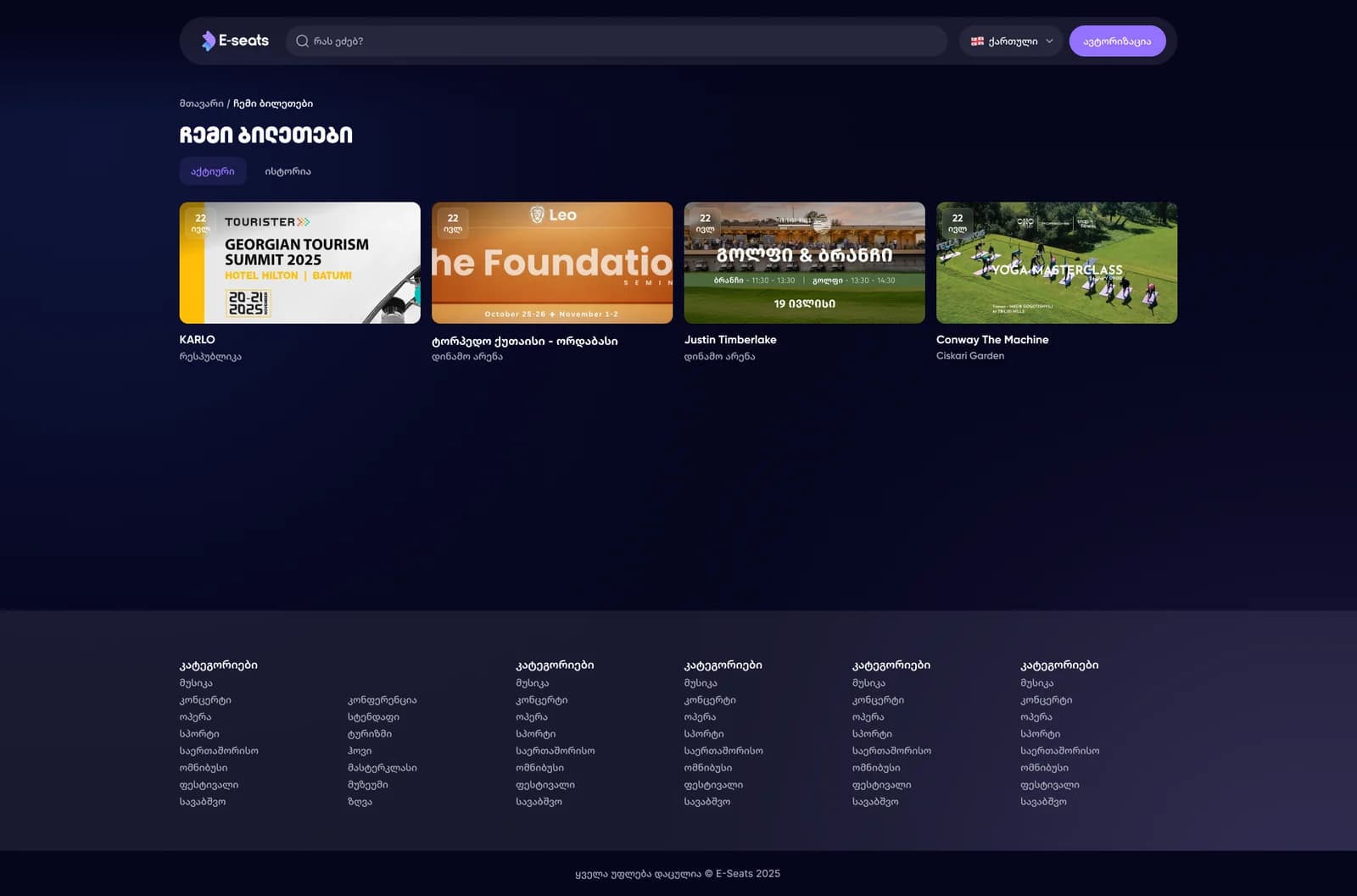Focus the რას ეძებ? search field

(x=616, y=41)
